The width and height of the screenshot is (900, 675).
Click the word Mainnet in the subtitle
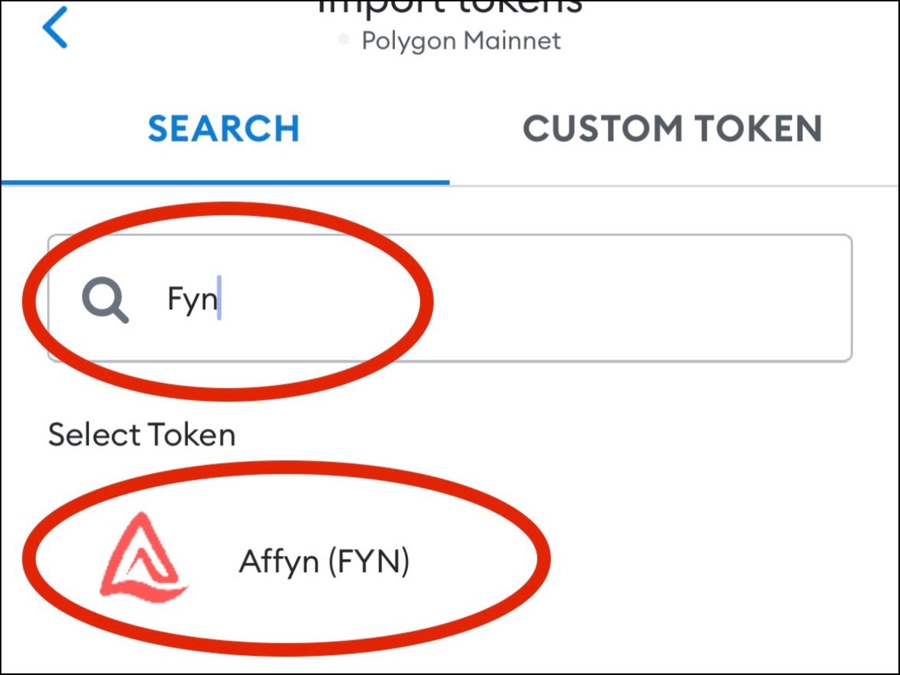[514, 41]
